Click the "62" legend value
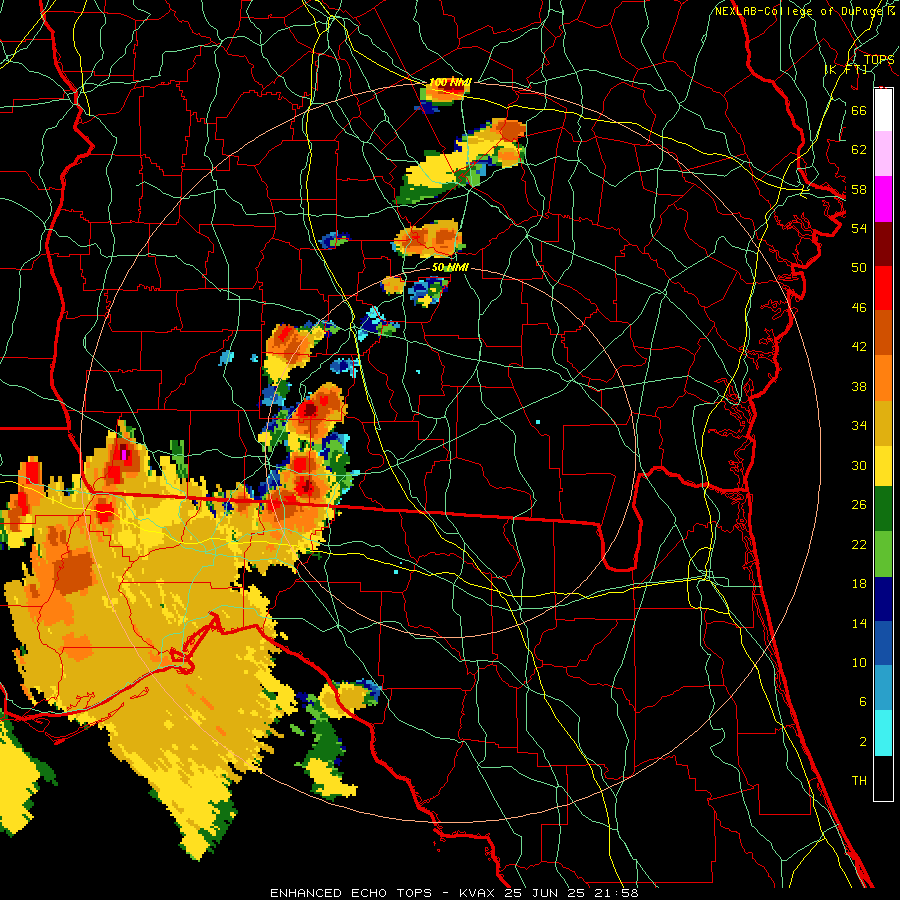This screenshot has width=900, height=900. (859, 150)
